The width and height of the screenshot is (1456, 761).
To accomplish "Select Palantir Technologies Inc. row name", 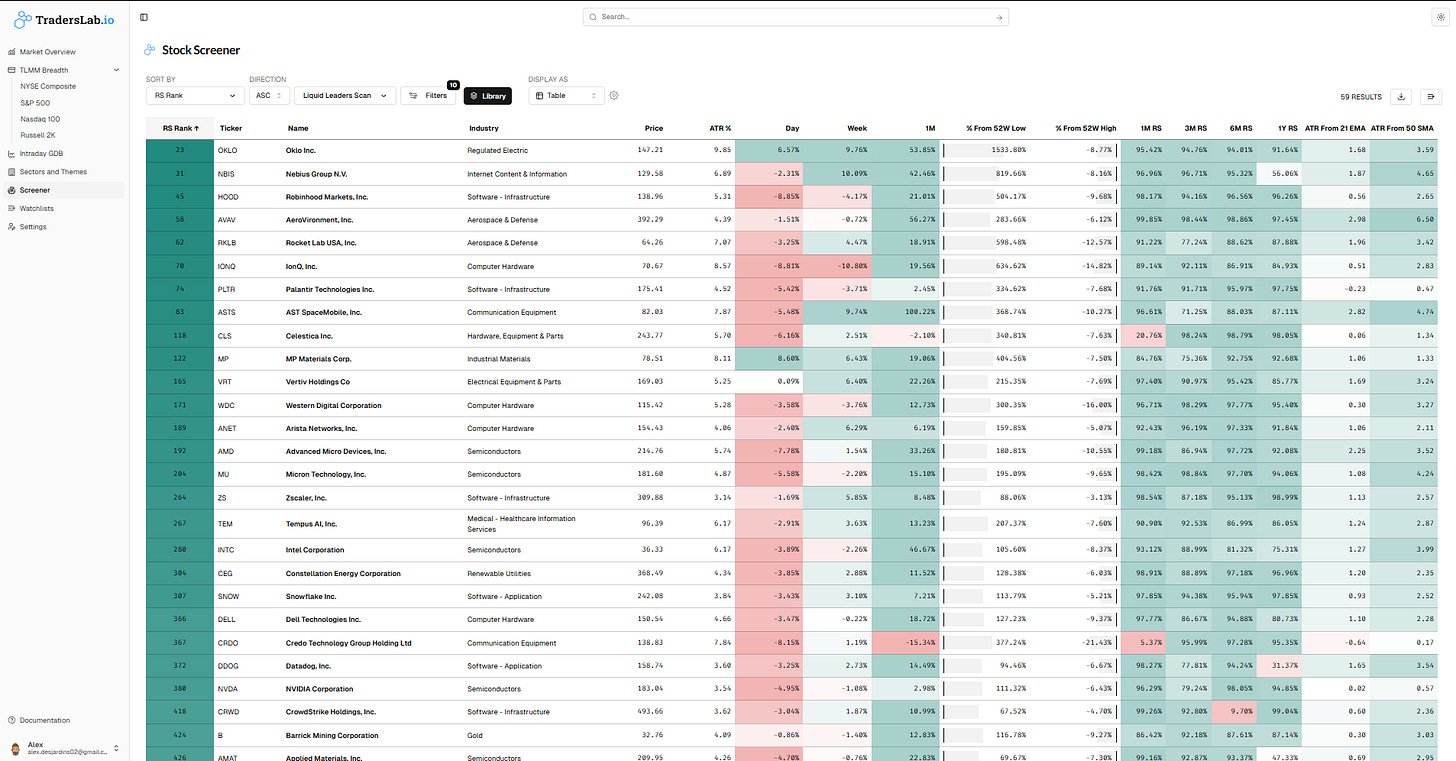I will point(330,289).
